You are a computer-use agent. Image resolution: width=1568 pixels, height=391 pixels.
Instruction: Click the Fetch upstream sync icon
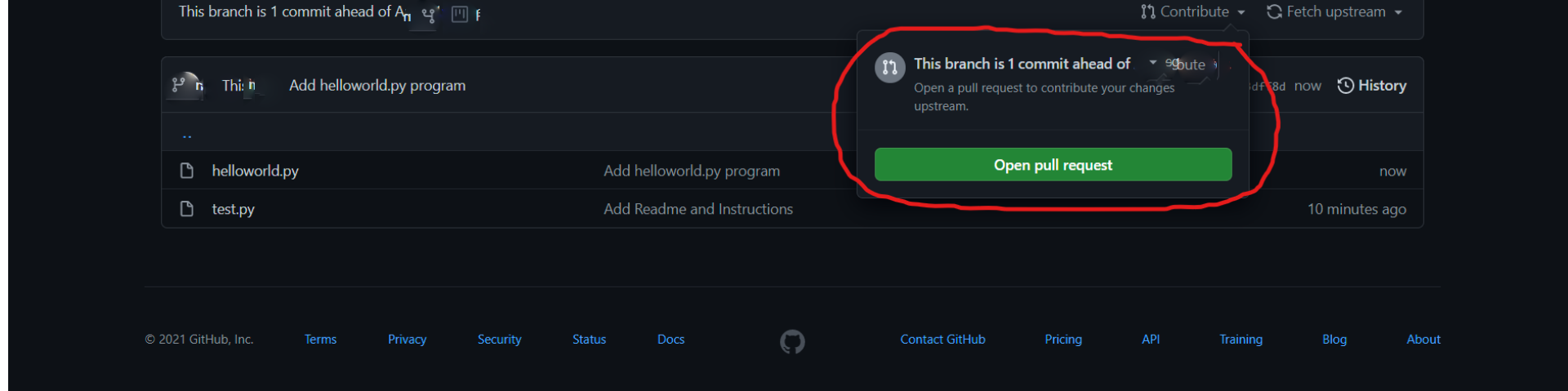pos(1274,11)
